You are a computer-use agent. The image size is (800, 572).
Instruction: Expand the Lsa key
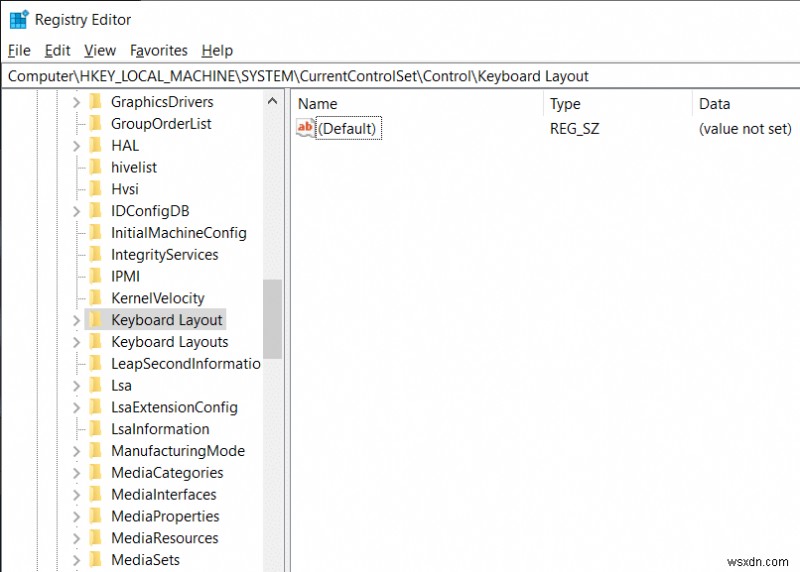(x=77, y=386)
